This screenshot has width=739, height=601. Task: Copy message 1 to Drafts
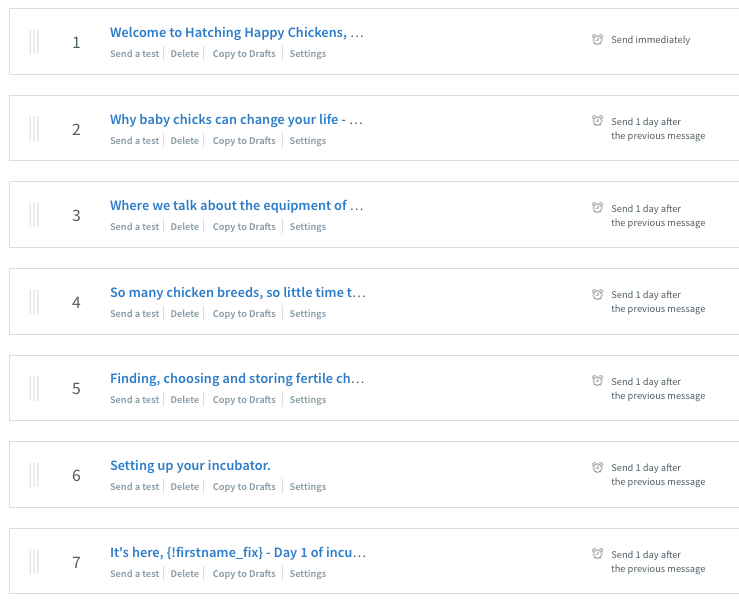click(244, 54)
